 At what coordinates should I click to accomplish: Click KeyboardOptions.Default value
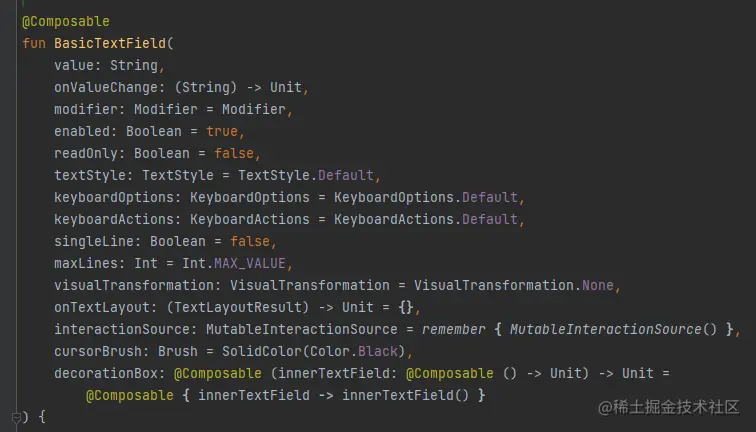[x=426, y=197]
